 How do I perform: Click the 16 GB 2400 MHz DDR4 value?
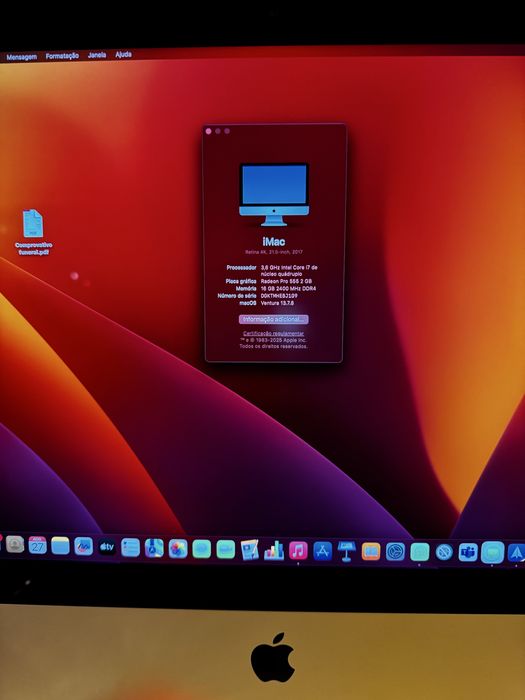coord(288,288)
